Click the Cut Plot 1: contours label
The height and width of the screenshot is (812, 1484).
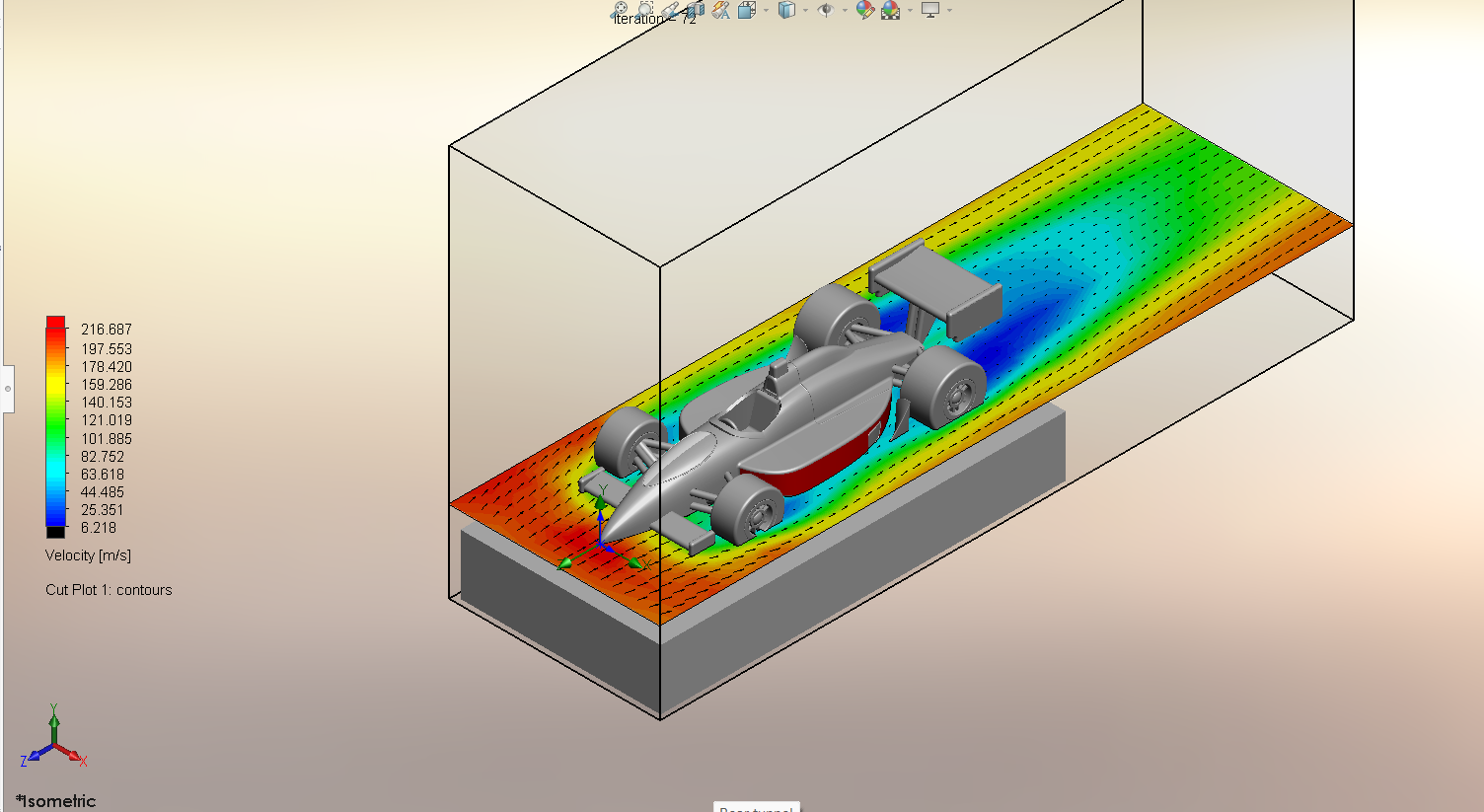click(109, 590)
